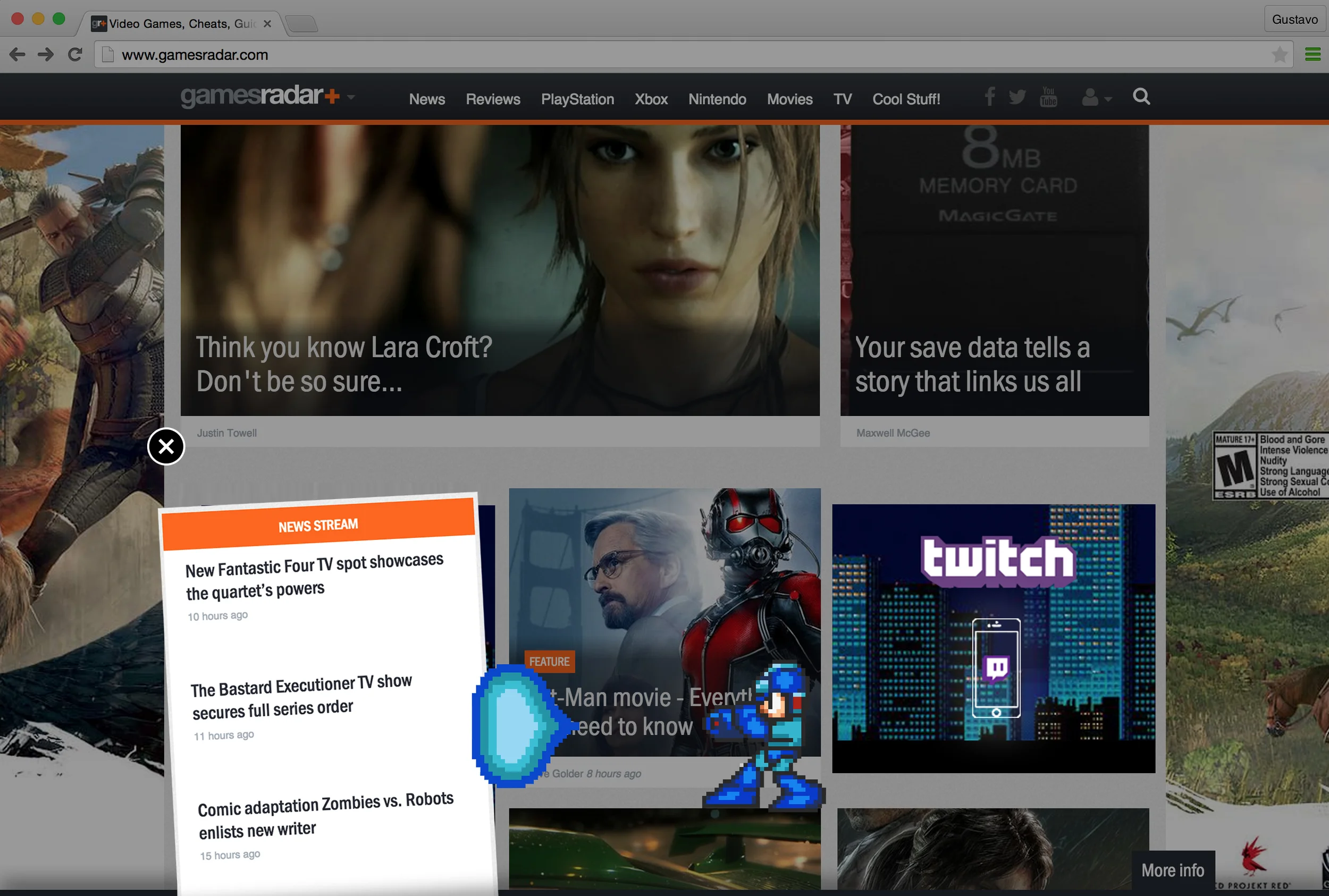This screenshot has width=1329, height=896.
Task: Click the ESRB Mature 17+ rating badge
Action: point(1271,466)
